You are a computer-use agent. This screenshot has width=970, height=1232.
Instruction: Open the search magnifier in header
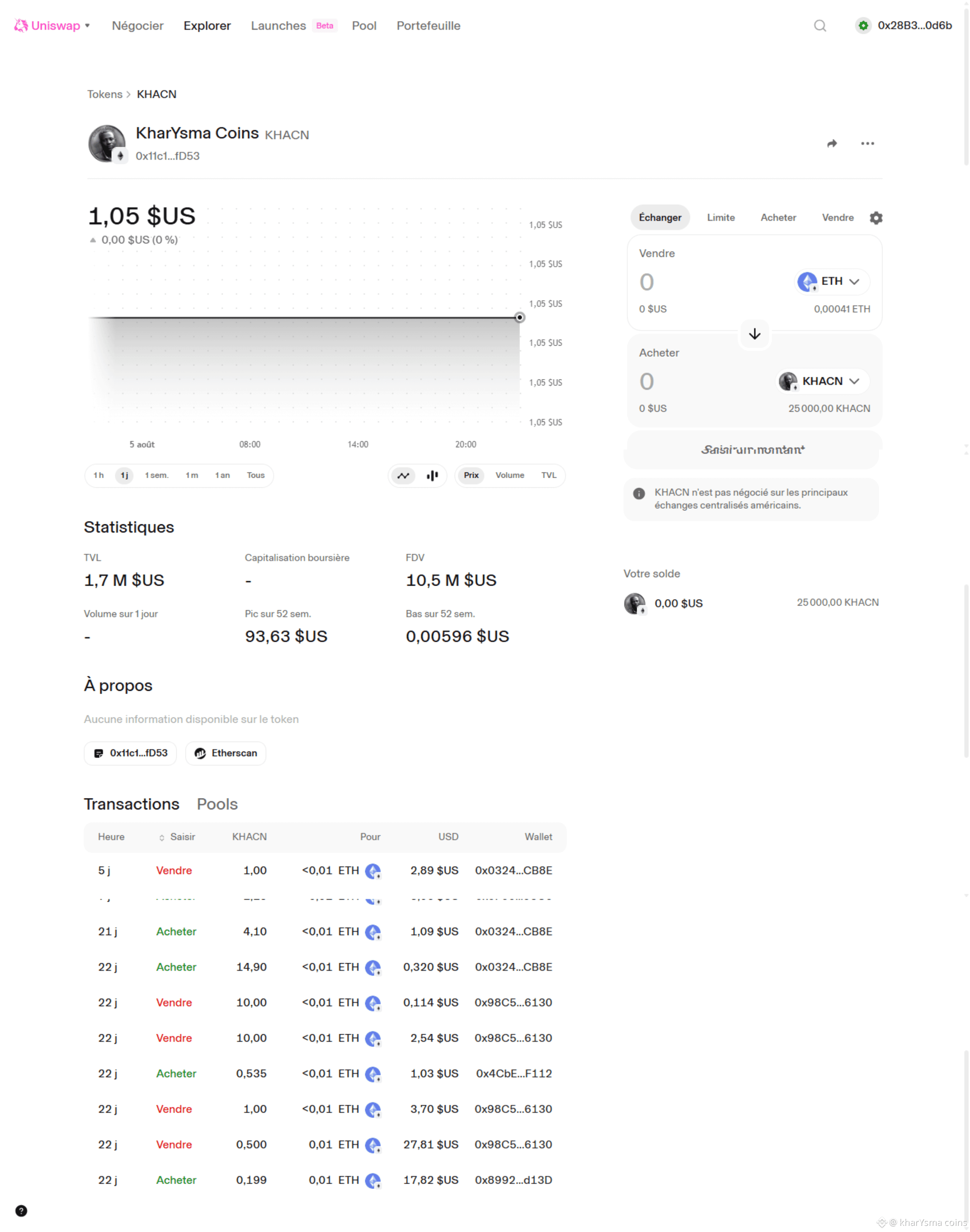tap(819, 26)
